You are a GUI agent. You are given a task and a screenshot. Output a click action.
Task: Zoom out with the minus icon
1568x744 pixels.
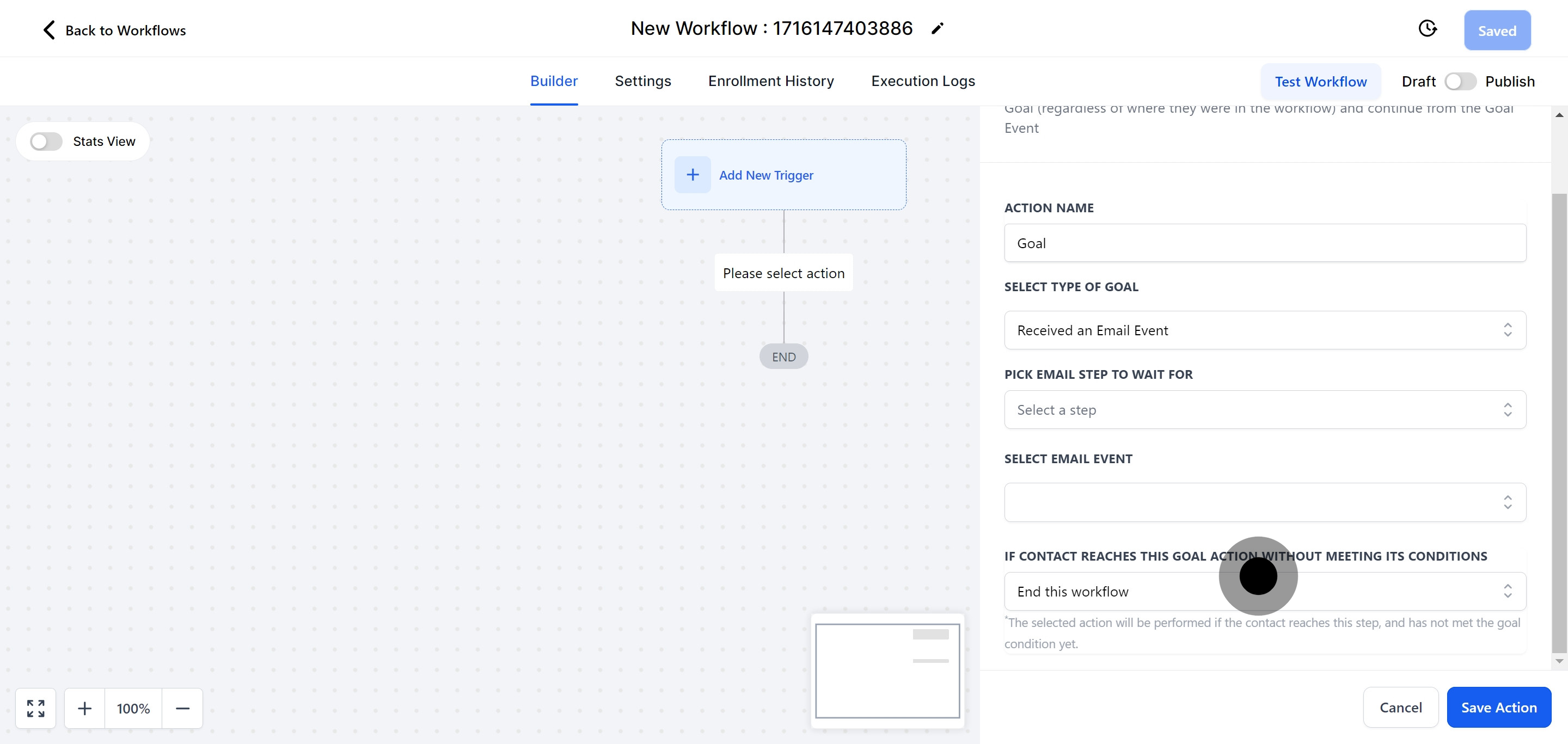(x=182, y=708)
